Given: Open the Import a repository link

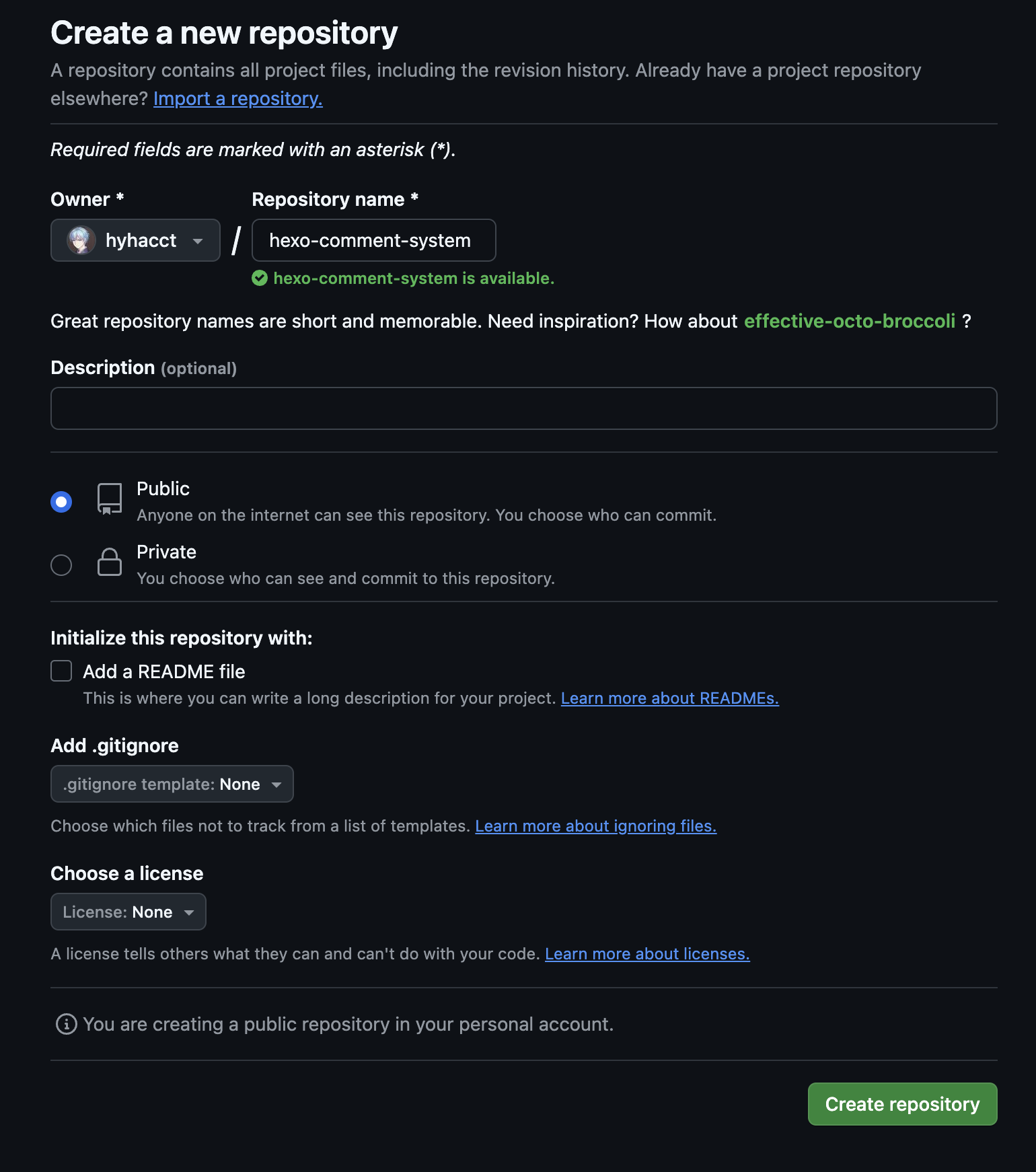Looking at the screenshot, I should 238,98.
